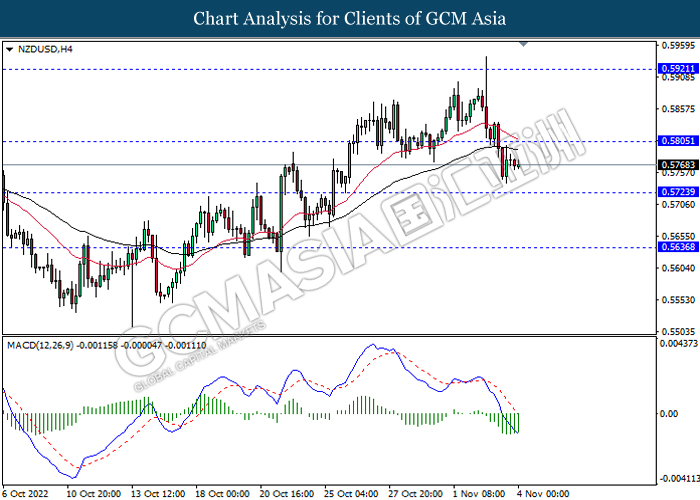Image resolution: width=700 pixels, height=500 pixels.
Task: Open the NZDUSD,H4 symbol dropdown arrow
Action: [x=9, y=50]
